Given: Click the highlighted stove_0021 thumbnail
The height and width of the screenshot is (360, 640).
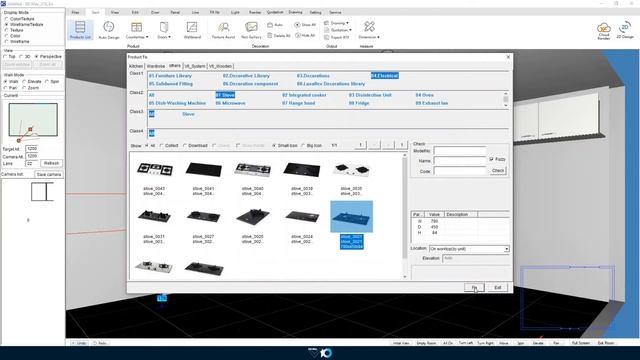Looking at the screenshot, I should click(351, 217).
